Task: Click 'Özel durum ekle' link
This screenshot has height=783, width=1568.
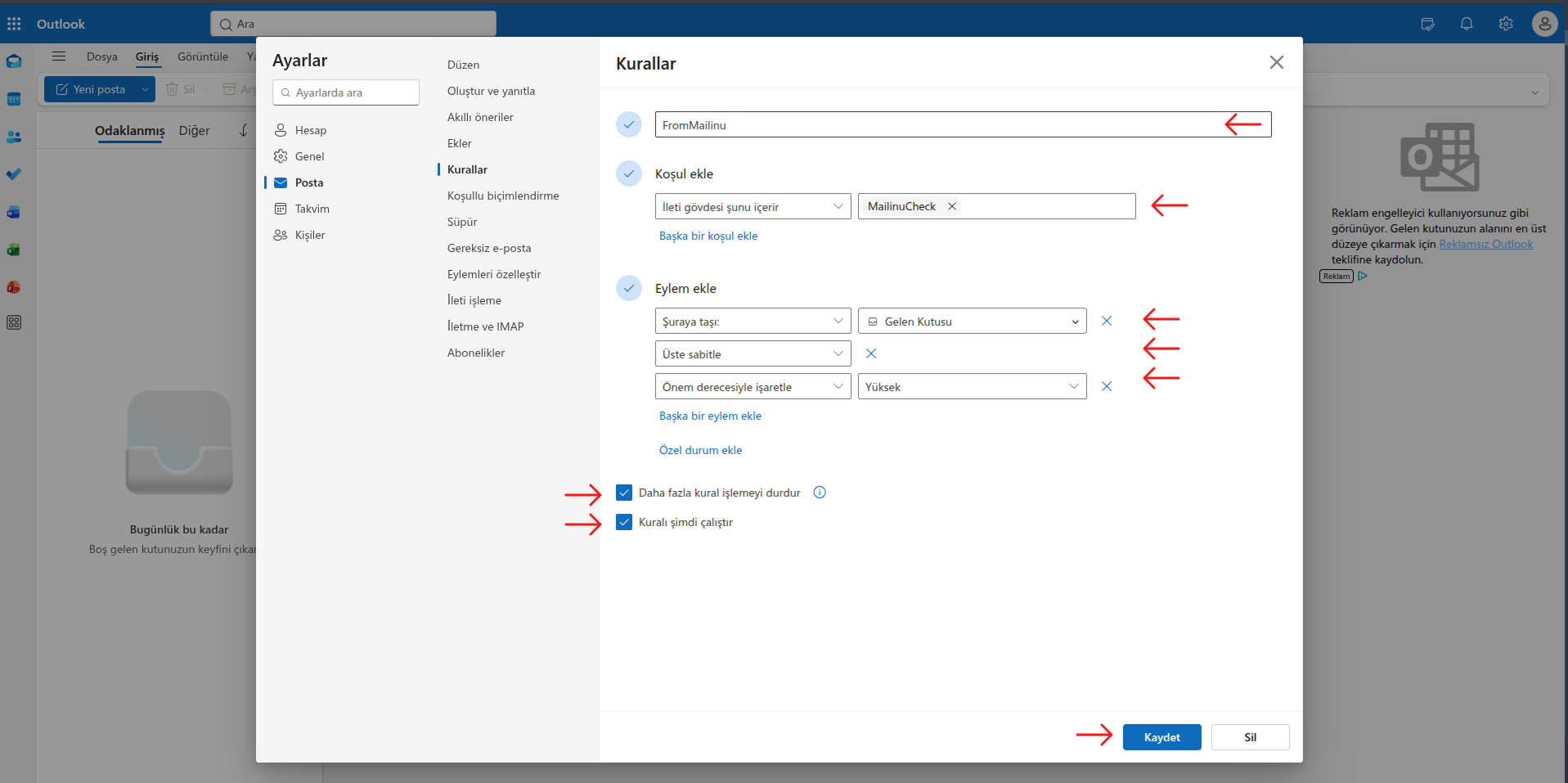Action: (701, 450)
